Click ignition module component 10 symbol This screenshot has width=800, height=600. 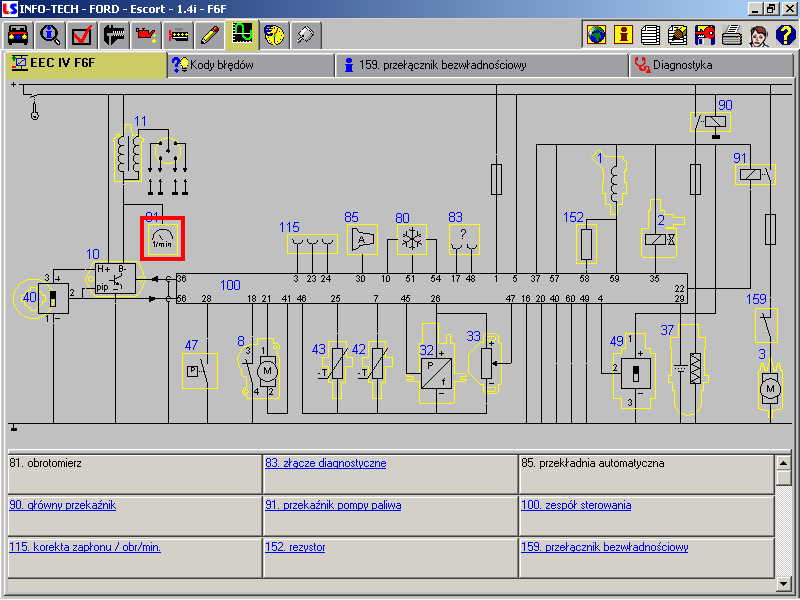[115, 278]
